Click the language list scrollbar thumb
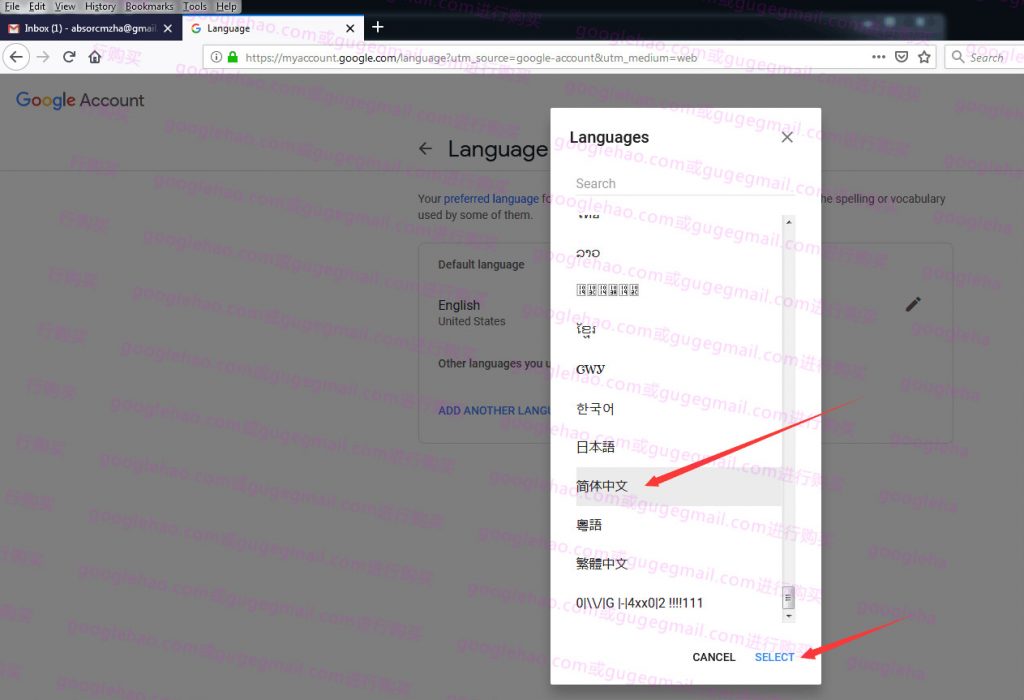The image size is (1024, 700). [788, 597]
